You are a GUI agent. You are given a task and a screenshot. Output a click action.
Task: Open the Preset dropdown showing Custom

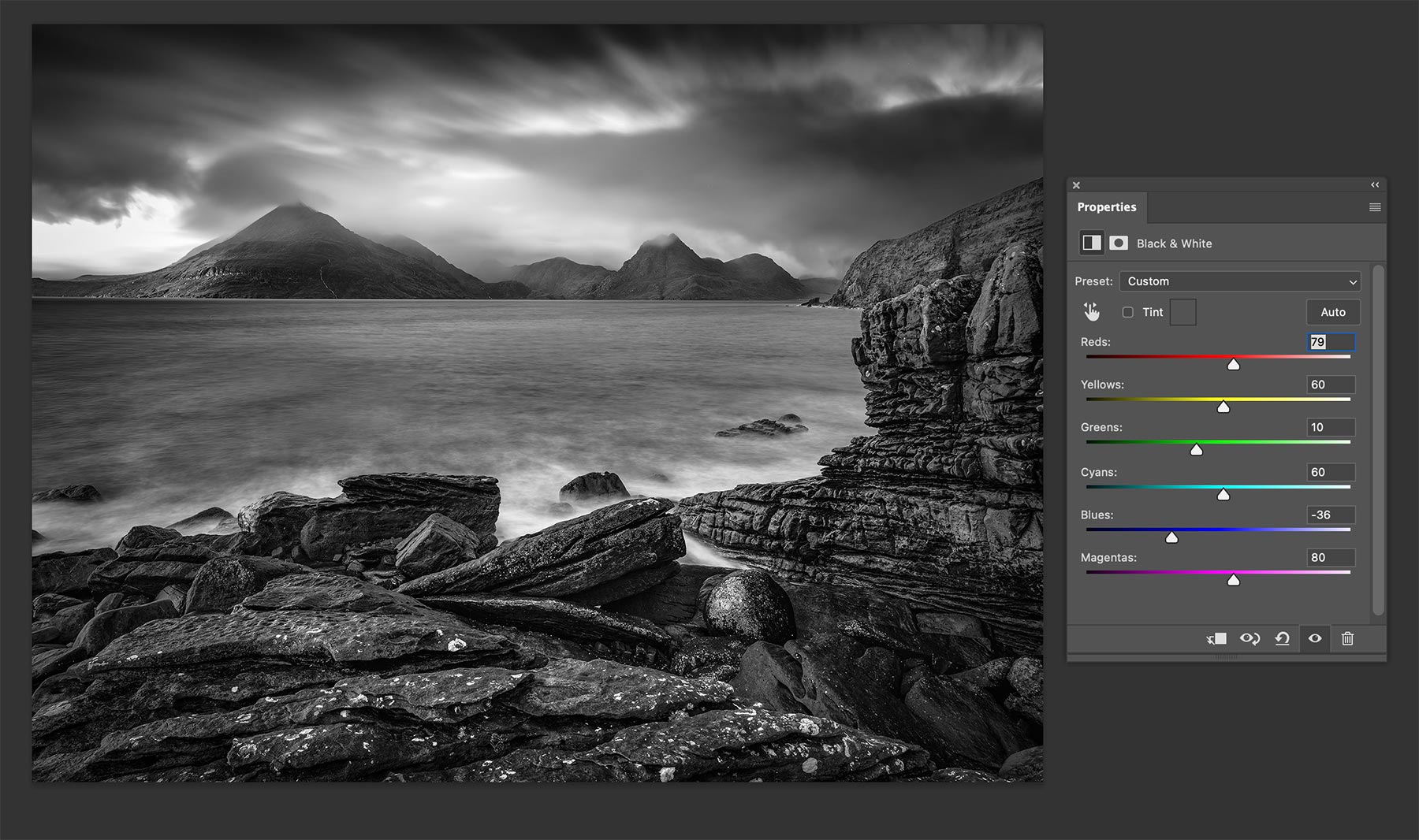(x=1240, y=281)
